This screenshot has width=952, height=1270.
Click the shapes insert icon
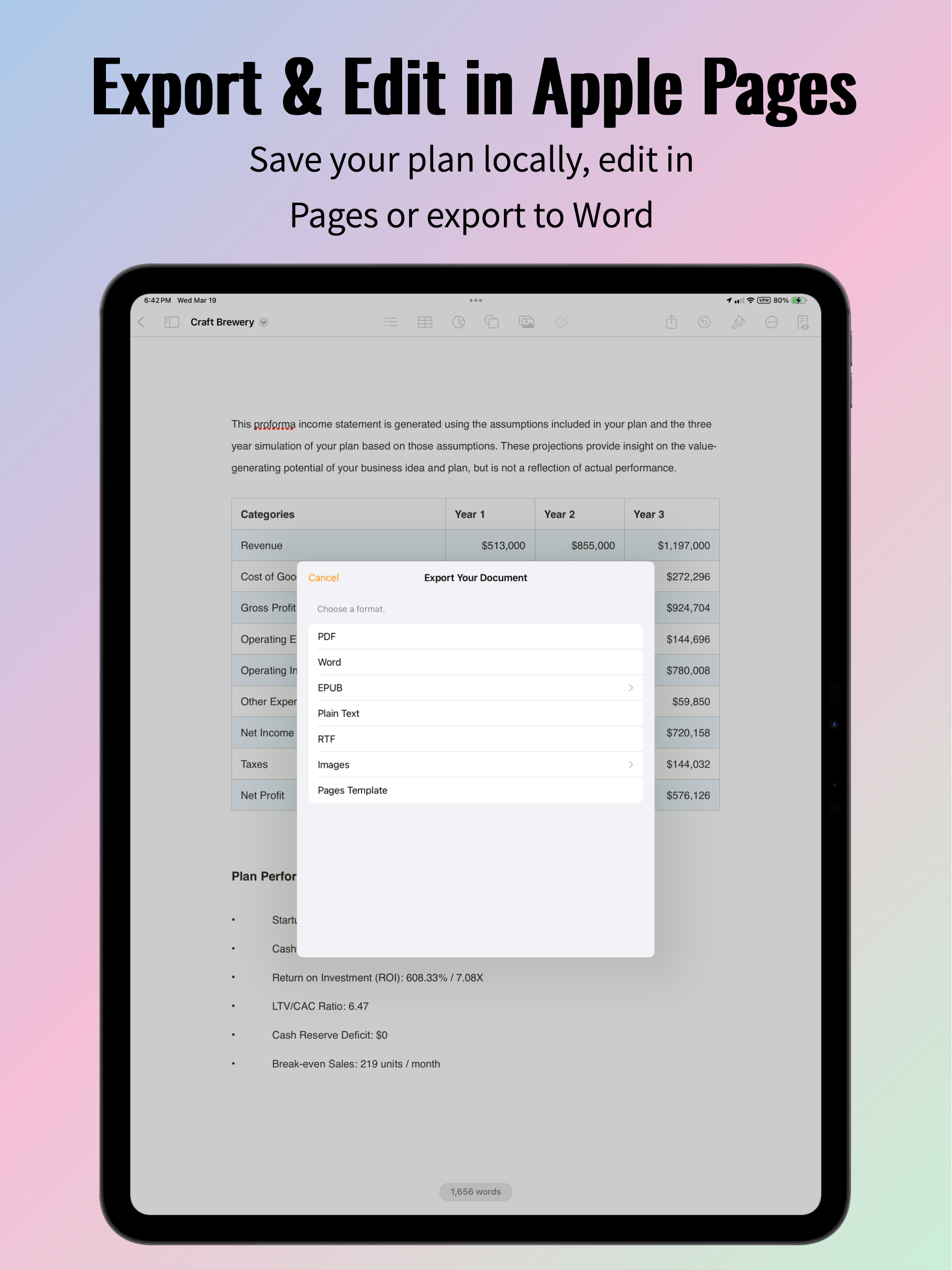492,322
